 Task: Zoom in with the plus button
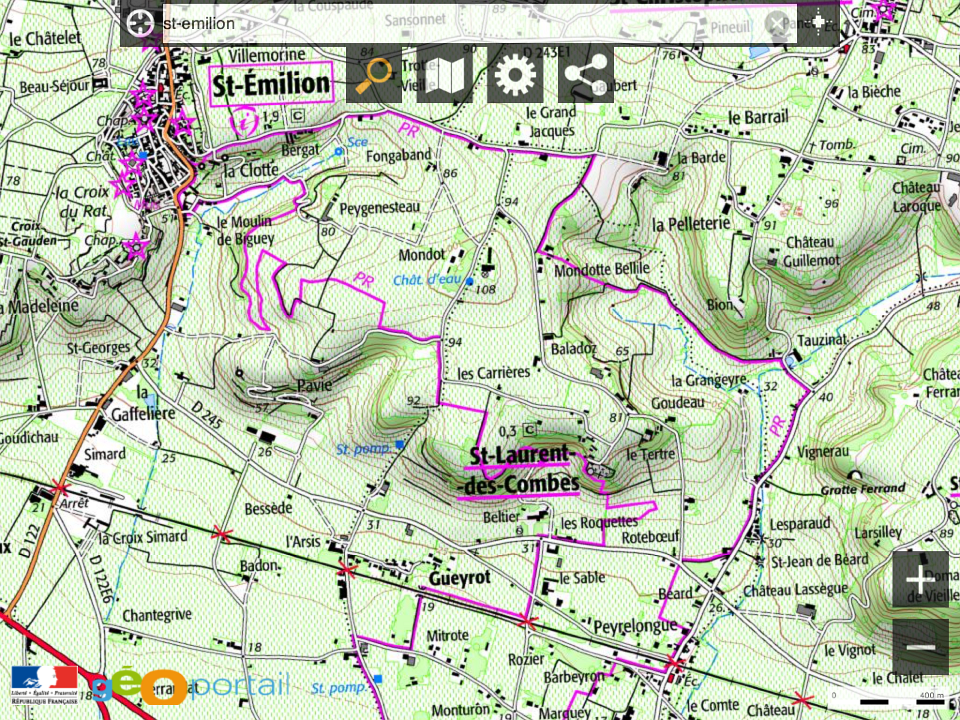coord(920,579)
